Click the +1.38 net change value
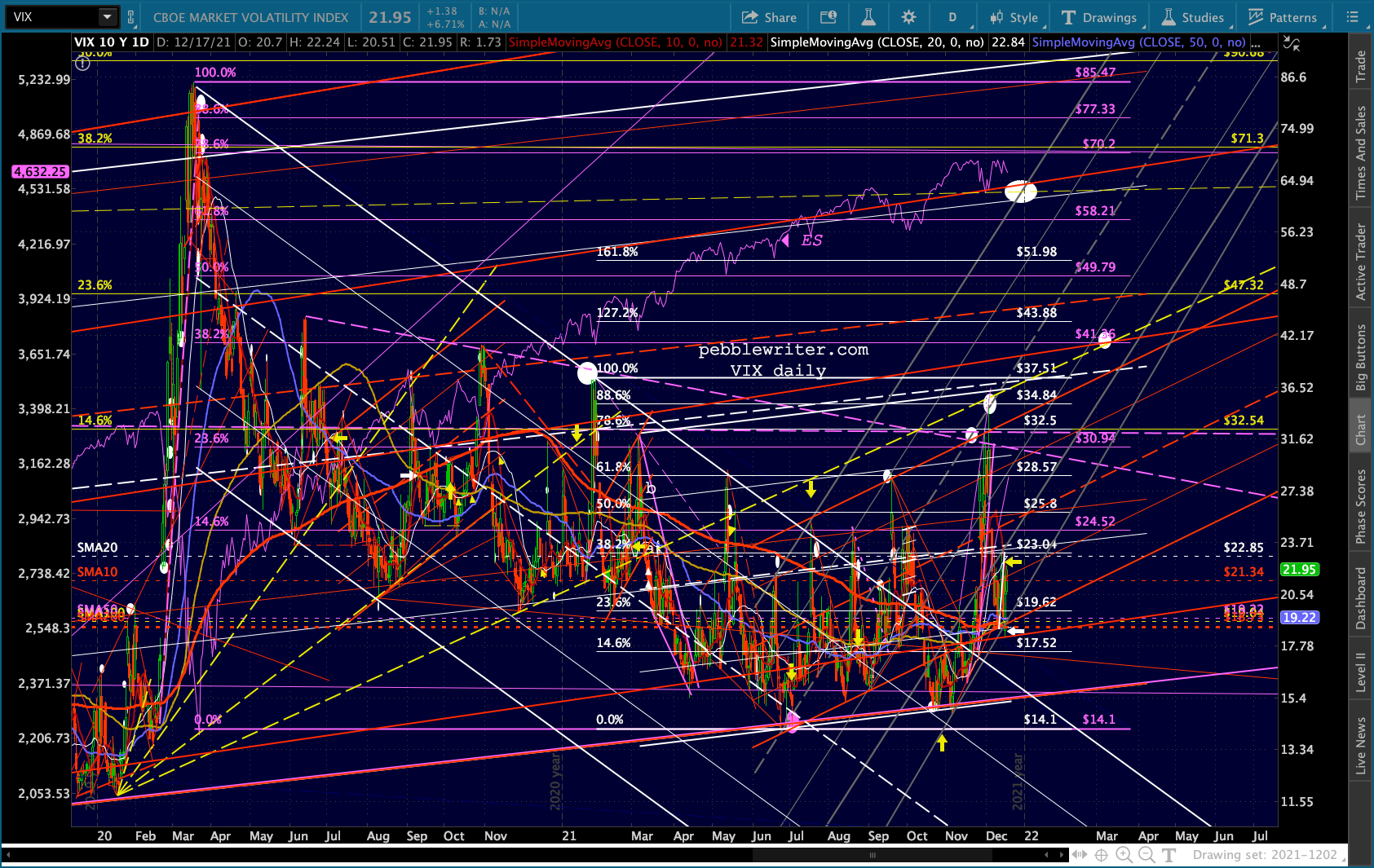This screenshot has width=1374, height=868. tap(442, 11)
